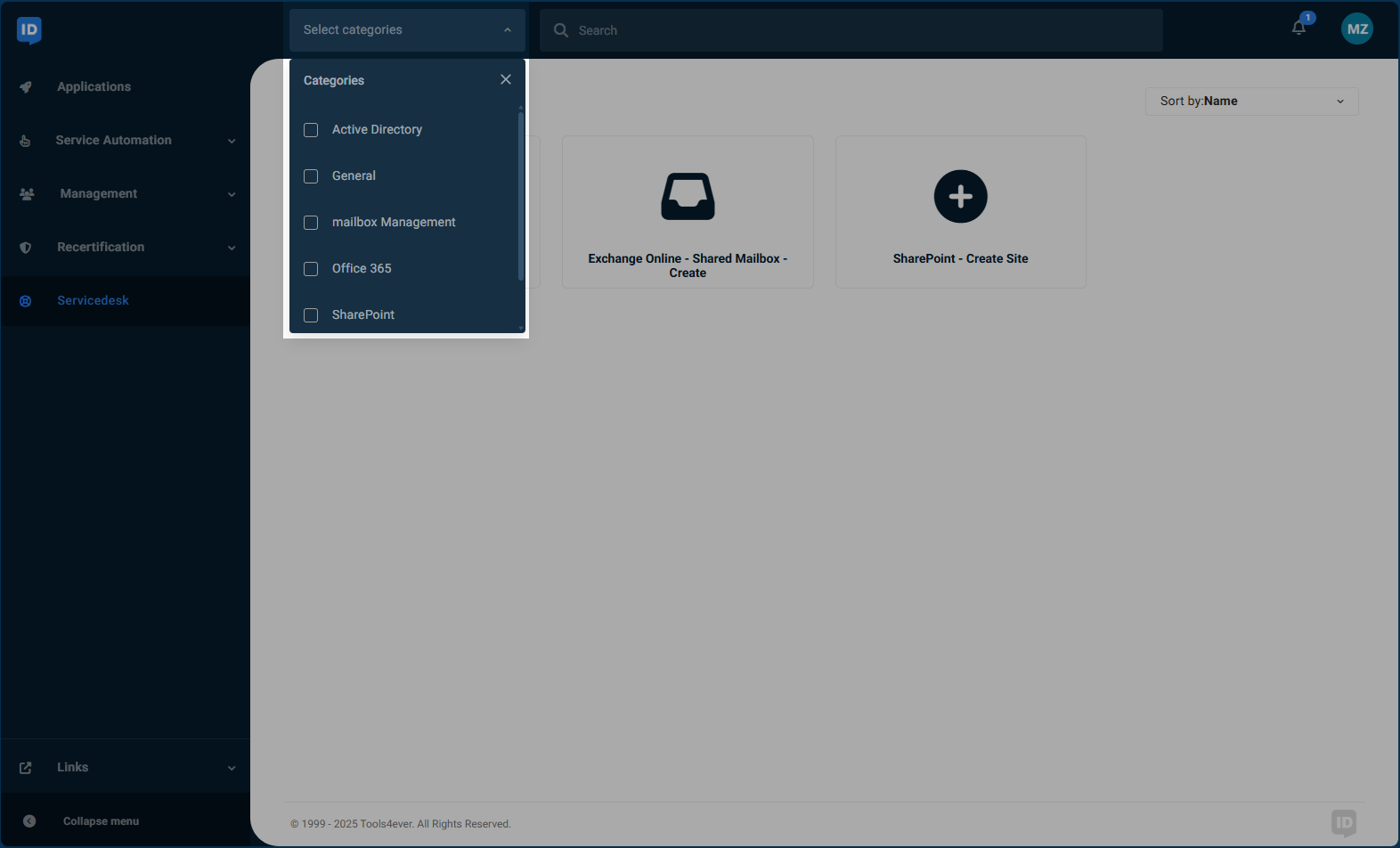The image size is (1400, 848).
Task: Click the ID logo in the top-left corner
Action: point(28,30)
